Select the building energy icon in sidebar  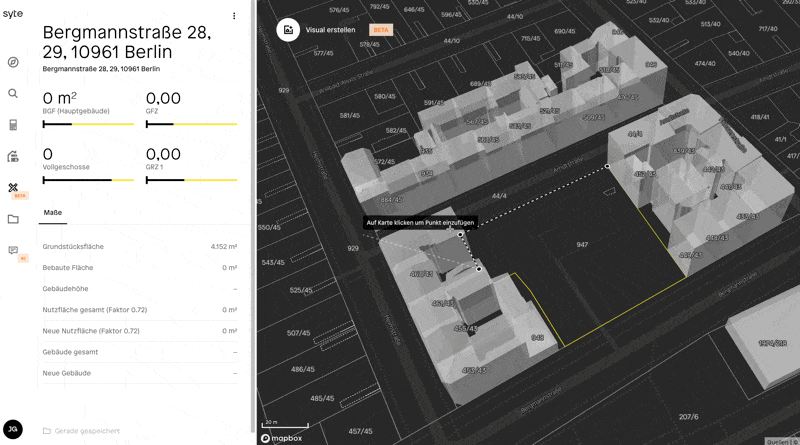click(13, 156)
